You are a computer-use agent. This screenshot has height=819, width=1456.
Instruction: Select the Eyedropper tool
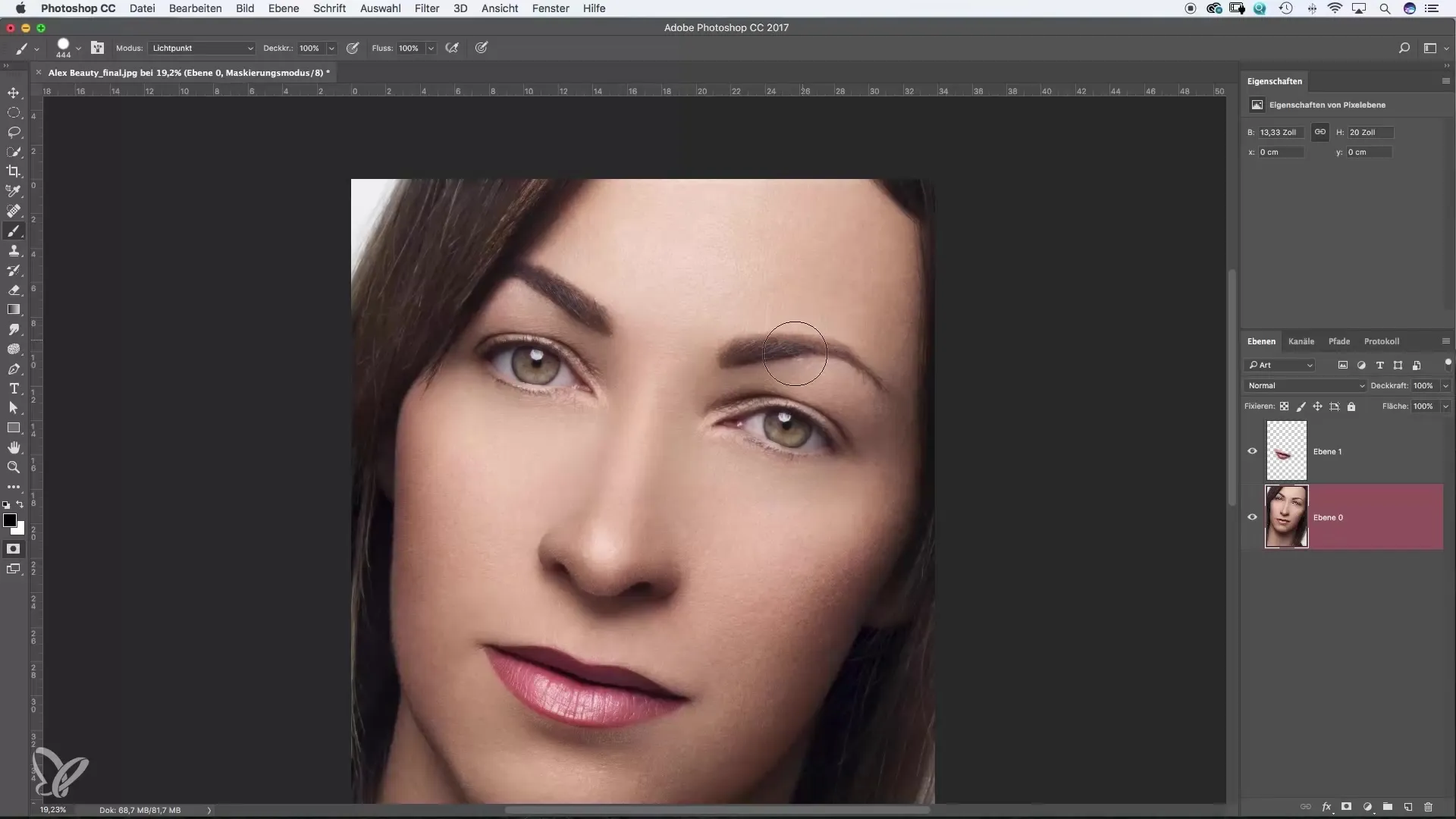(14, 191)
